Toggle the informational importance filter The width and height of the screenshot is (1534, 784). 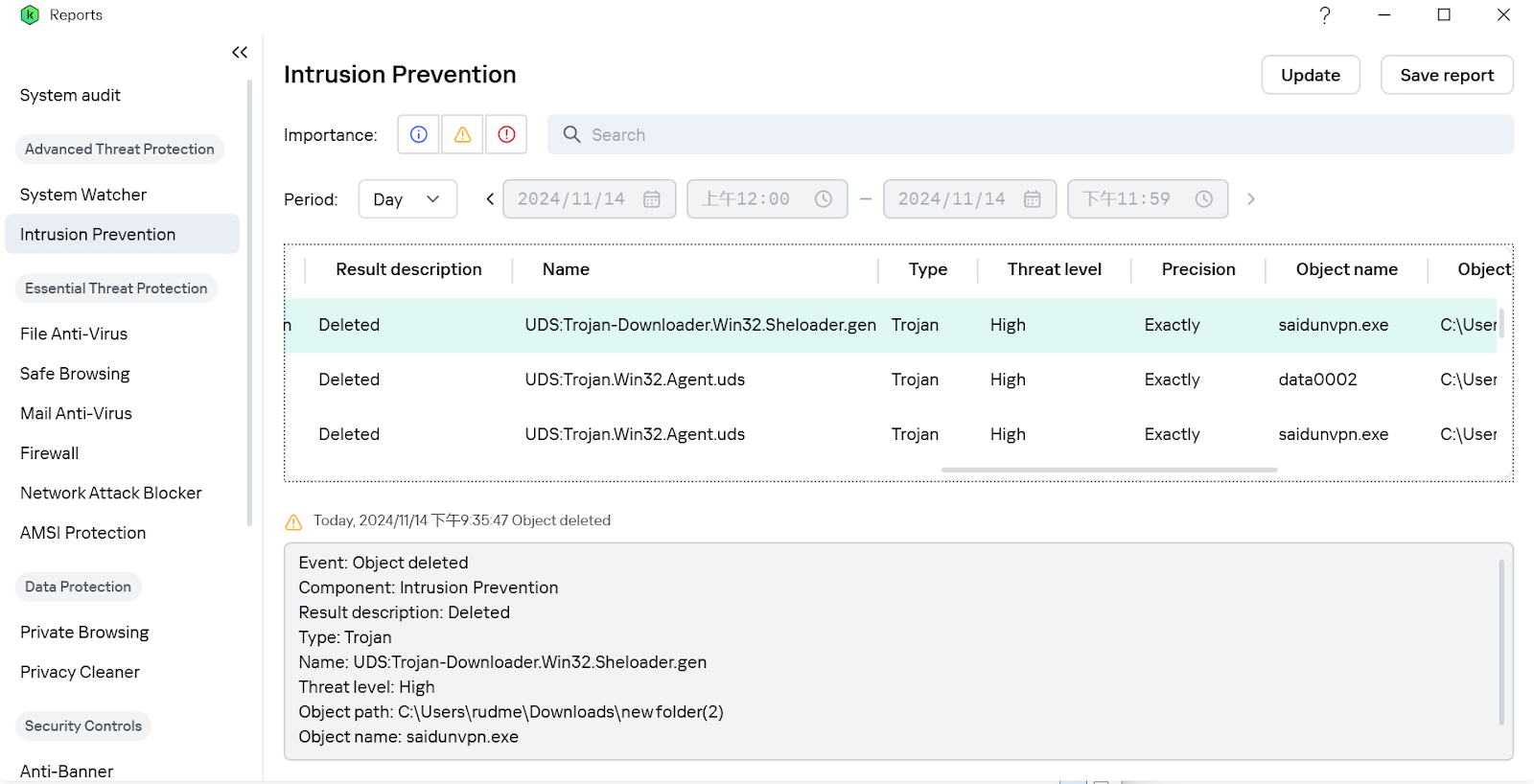(419, 135)
